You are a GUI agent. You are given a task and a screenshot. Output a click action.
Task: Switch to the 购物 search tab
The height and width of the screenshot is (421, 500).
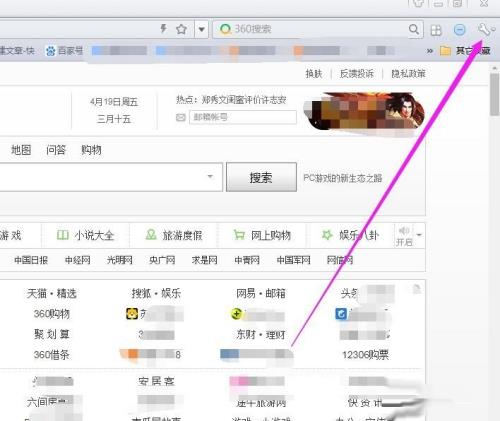(x=91, y=150)
